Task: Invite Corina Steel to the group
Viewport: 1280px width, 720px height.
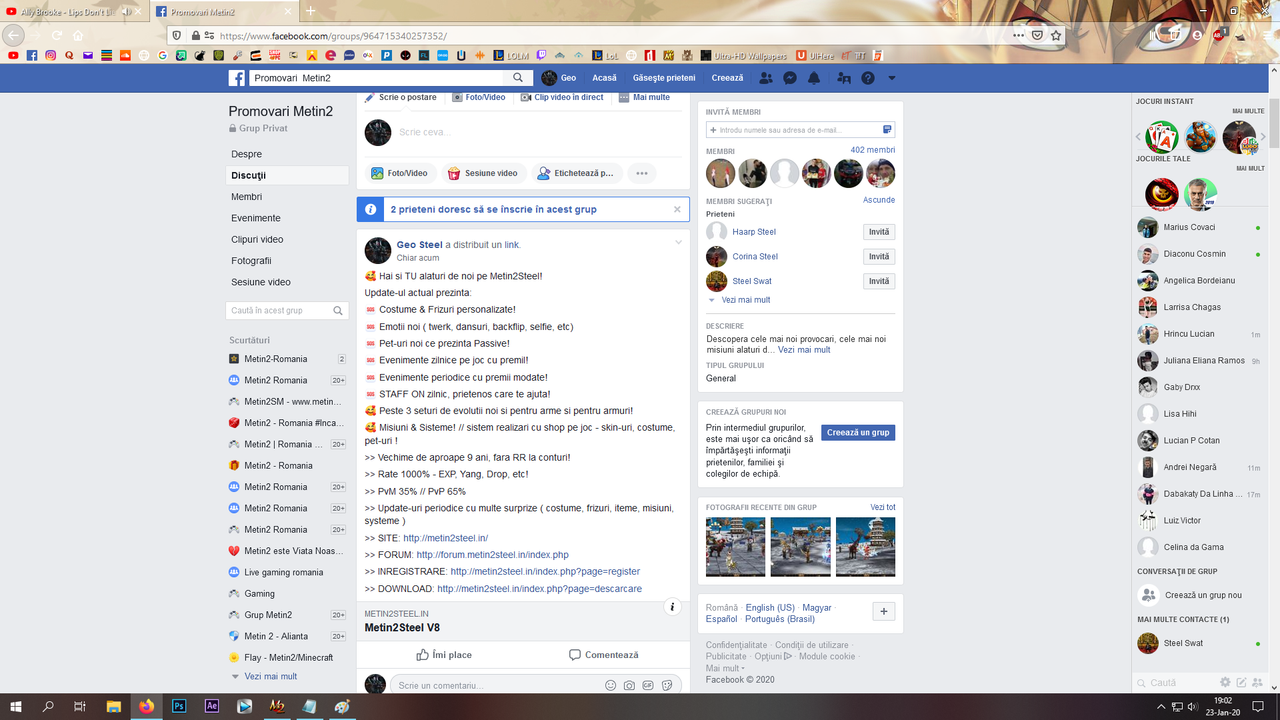Action: (879, 257)
